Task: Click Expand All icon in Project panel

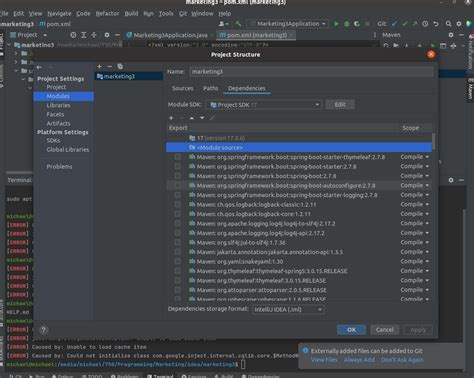Action: point(84,35)
